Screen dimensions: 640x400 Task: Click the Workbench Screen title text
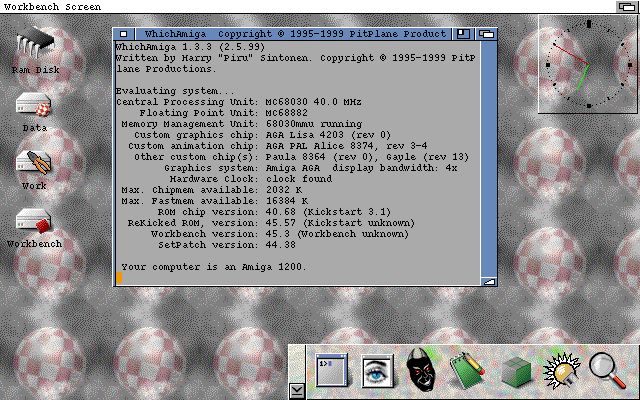(x=52, y=7)
